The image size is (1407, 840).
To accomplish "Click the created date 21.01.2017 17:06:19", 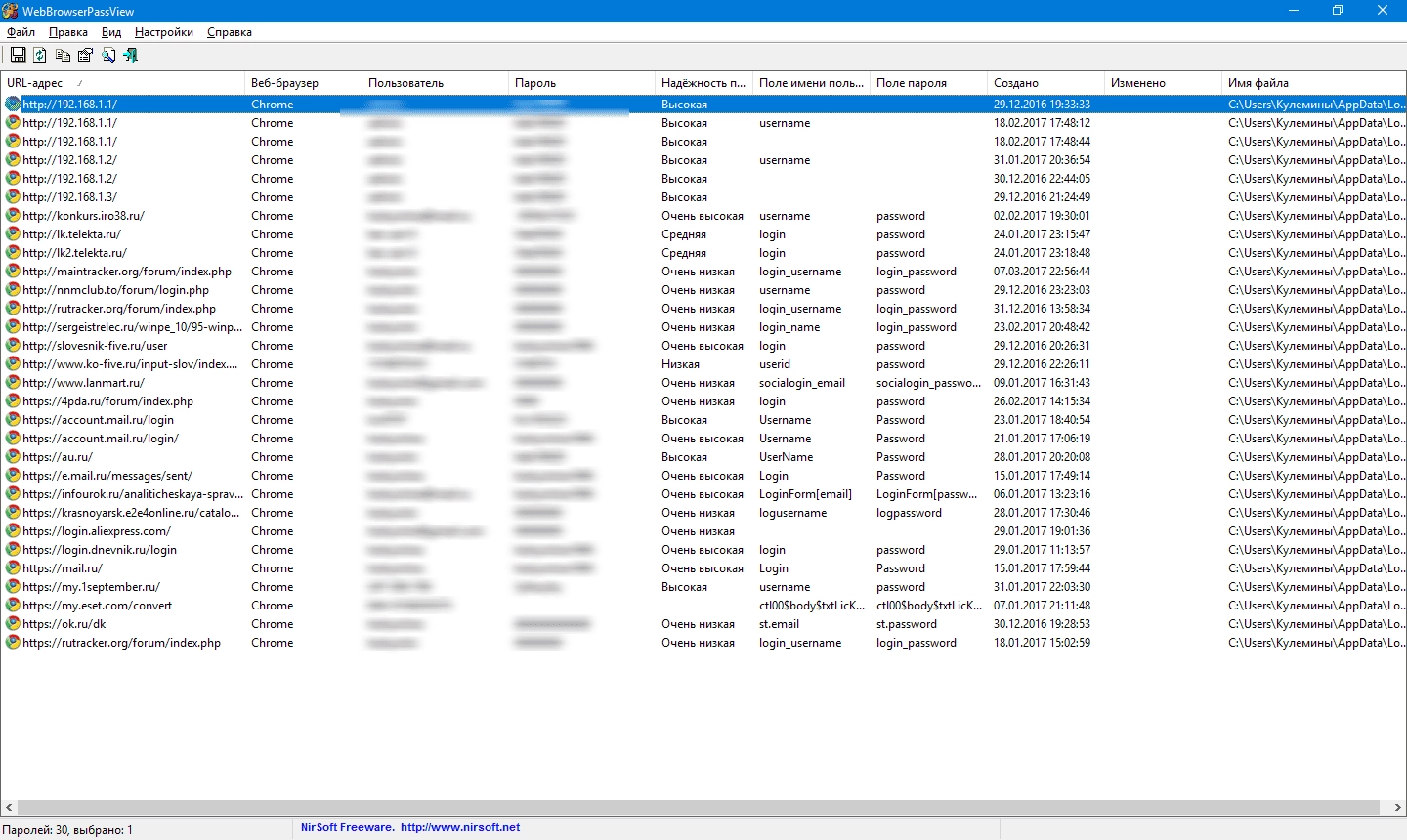I will (x=1042, y=439).
